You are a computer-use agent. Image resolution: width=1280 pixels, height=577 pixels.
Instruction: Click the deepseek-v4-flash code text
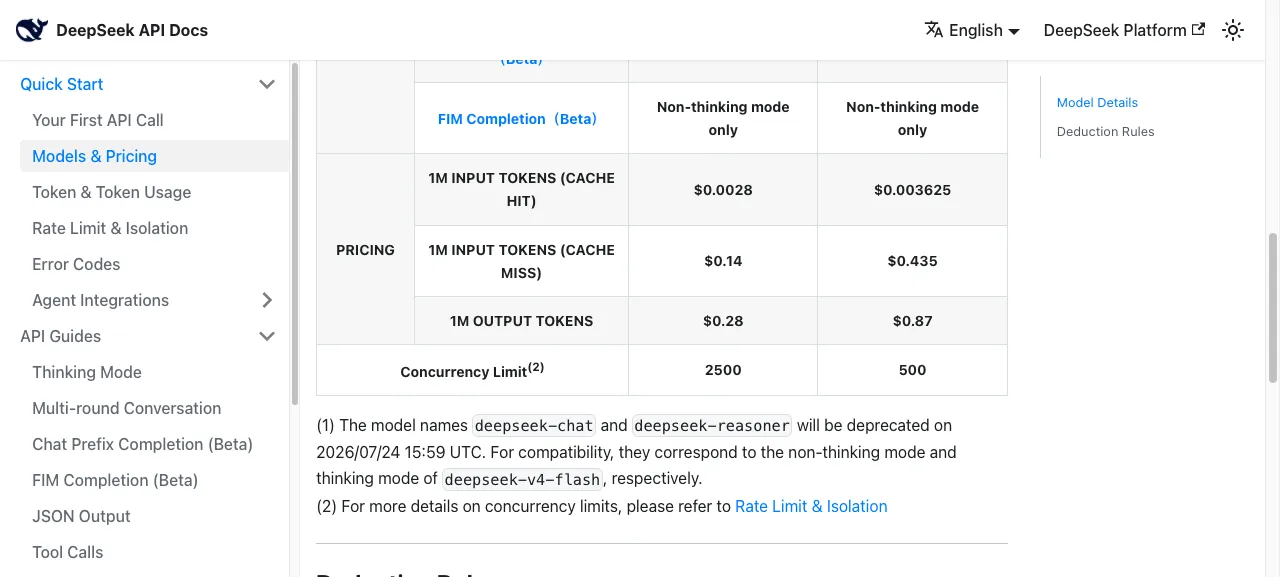click(522, 479)
